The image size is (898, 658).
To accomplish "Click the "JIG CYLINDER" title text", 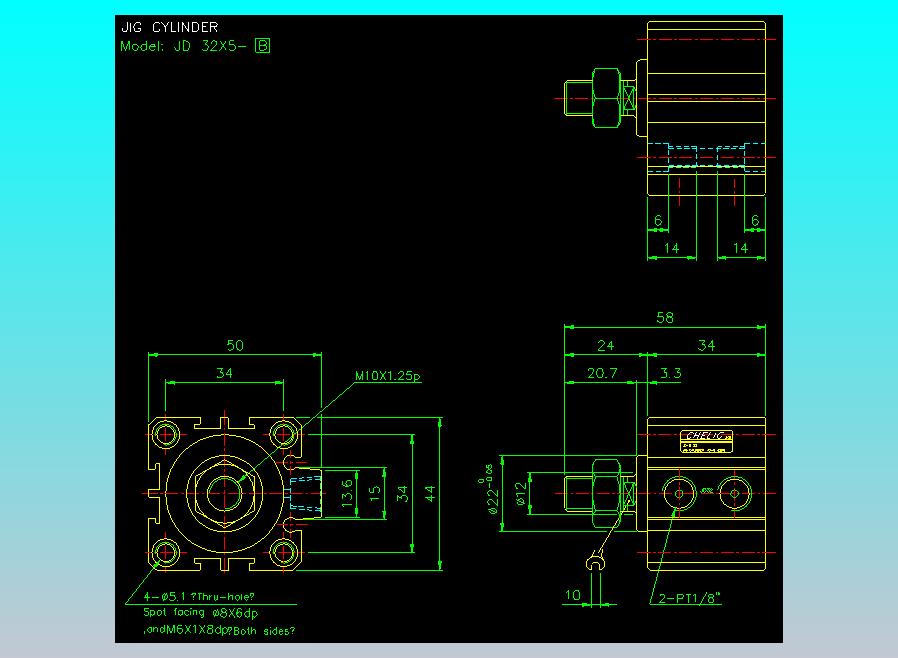I will point(170,27).
